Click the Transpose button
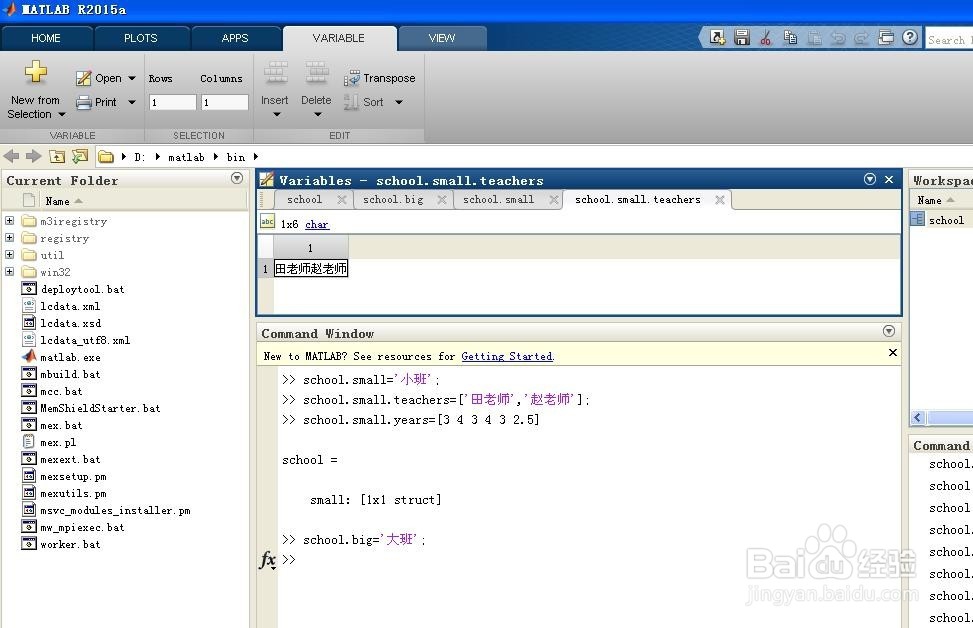The height and width of the screenshot is (628, 973). 379,78
